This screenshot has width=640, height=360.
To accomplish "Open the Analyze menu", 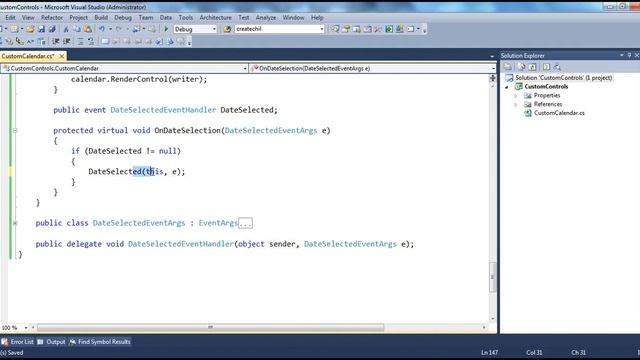I will pyautogui.click(x=266, y=18).
